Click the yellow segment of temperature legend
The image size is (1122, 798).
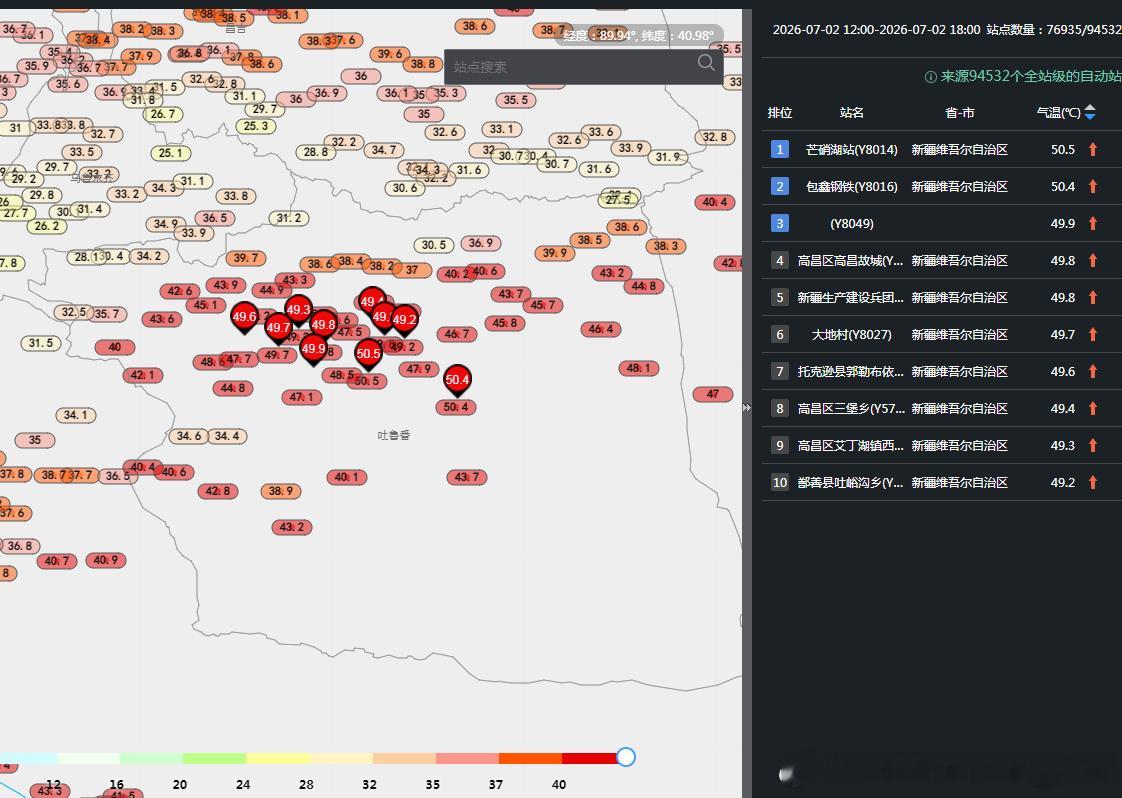pos(278,758)
